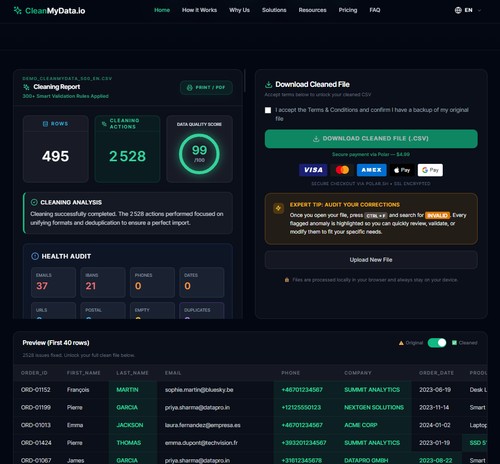Select email emma.dupont@techvision.fr
This screenshot has height=464, width=500.
tap(201, 443)
